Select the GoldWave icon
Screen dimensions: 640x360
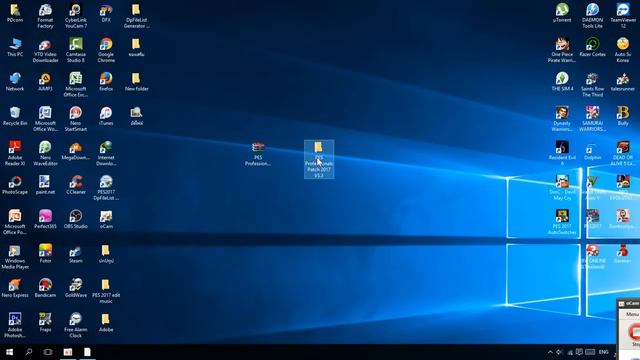tap(76, 288)
